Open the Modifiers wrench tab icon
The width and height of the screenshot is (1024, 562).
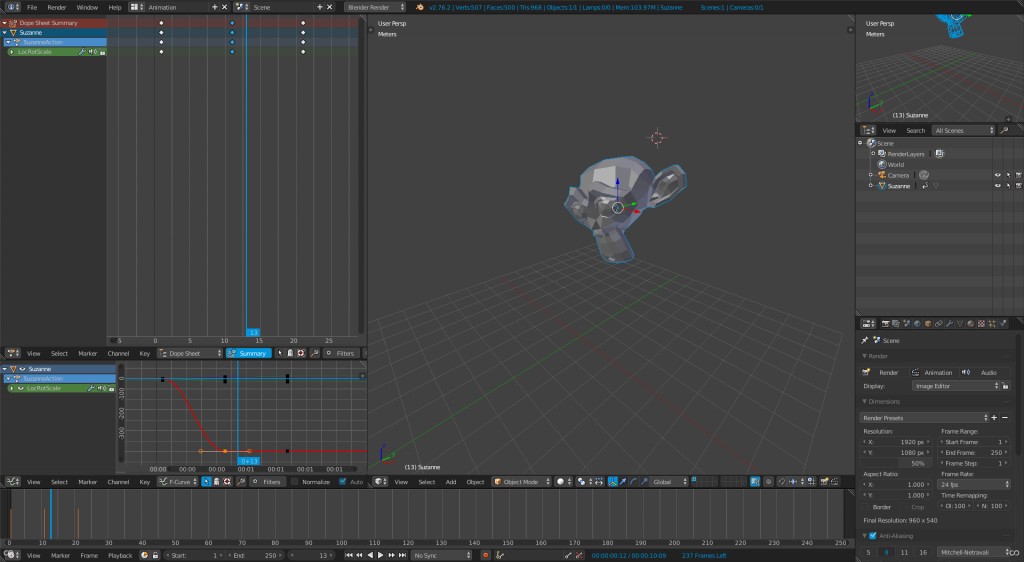click(949, 324)
